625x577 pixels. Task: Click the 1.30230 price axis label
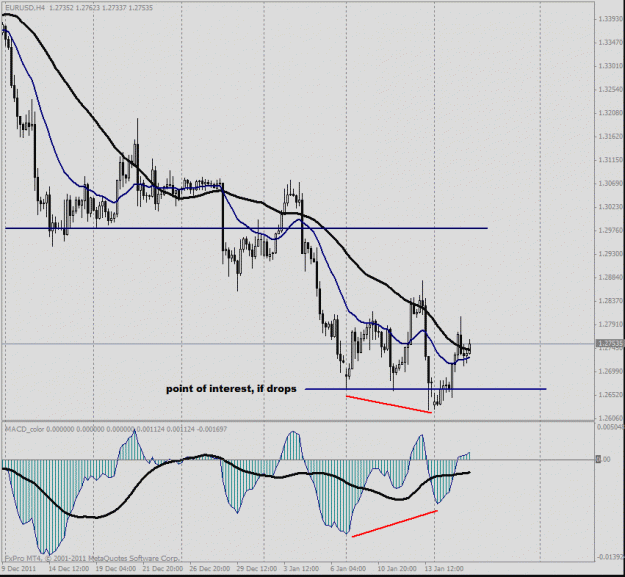point(611,207)
